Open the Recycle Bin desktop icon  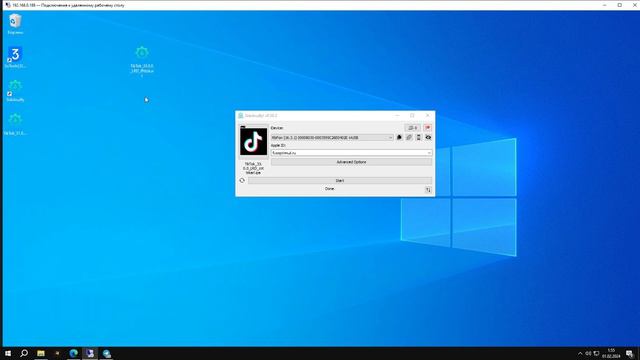tap(15, 24)
